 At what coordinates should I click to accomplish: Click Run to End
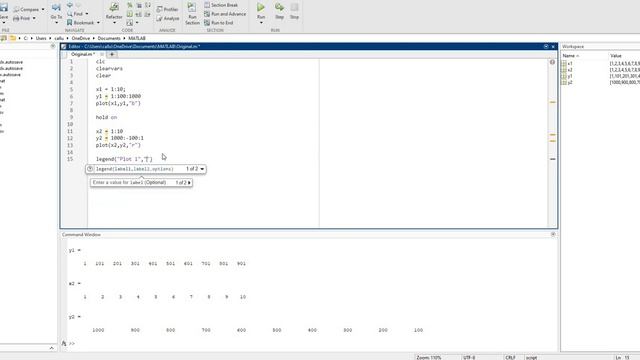218,23
